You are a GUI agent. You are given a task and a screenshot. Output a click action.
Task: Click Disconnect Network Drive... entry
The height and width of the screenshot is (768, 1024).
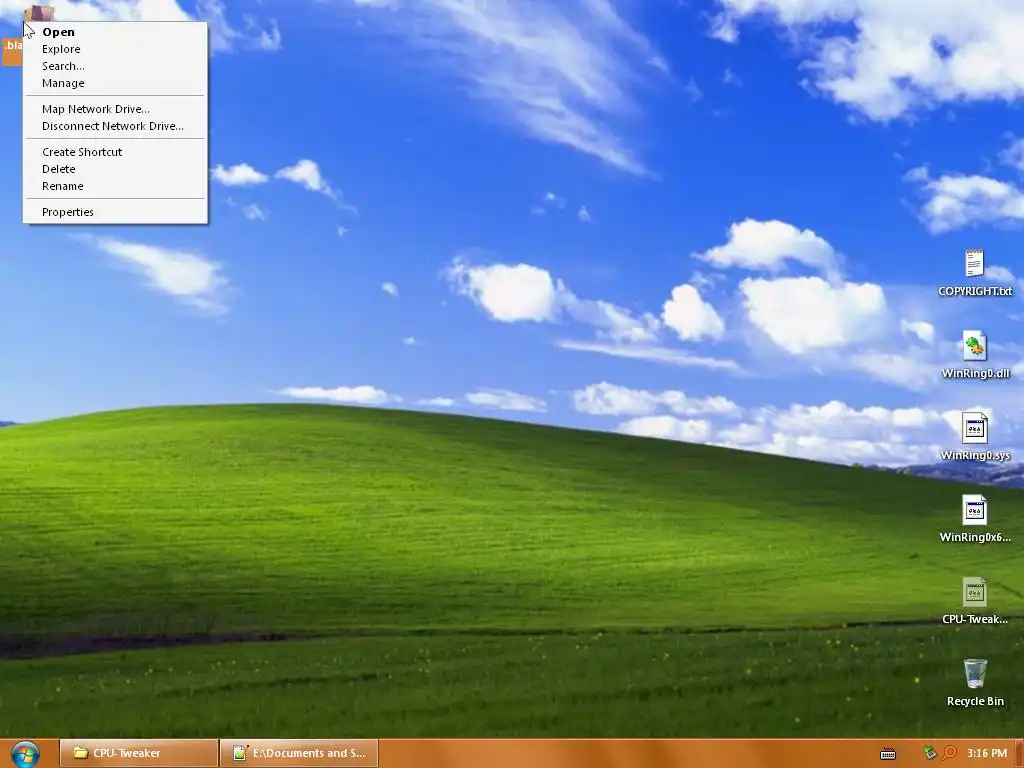pyautogui.click(x=115, y=126)
